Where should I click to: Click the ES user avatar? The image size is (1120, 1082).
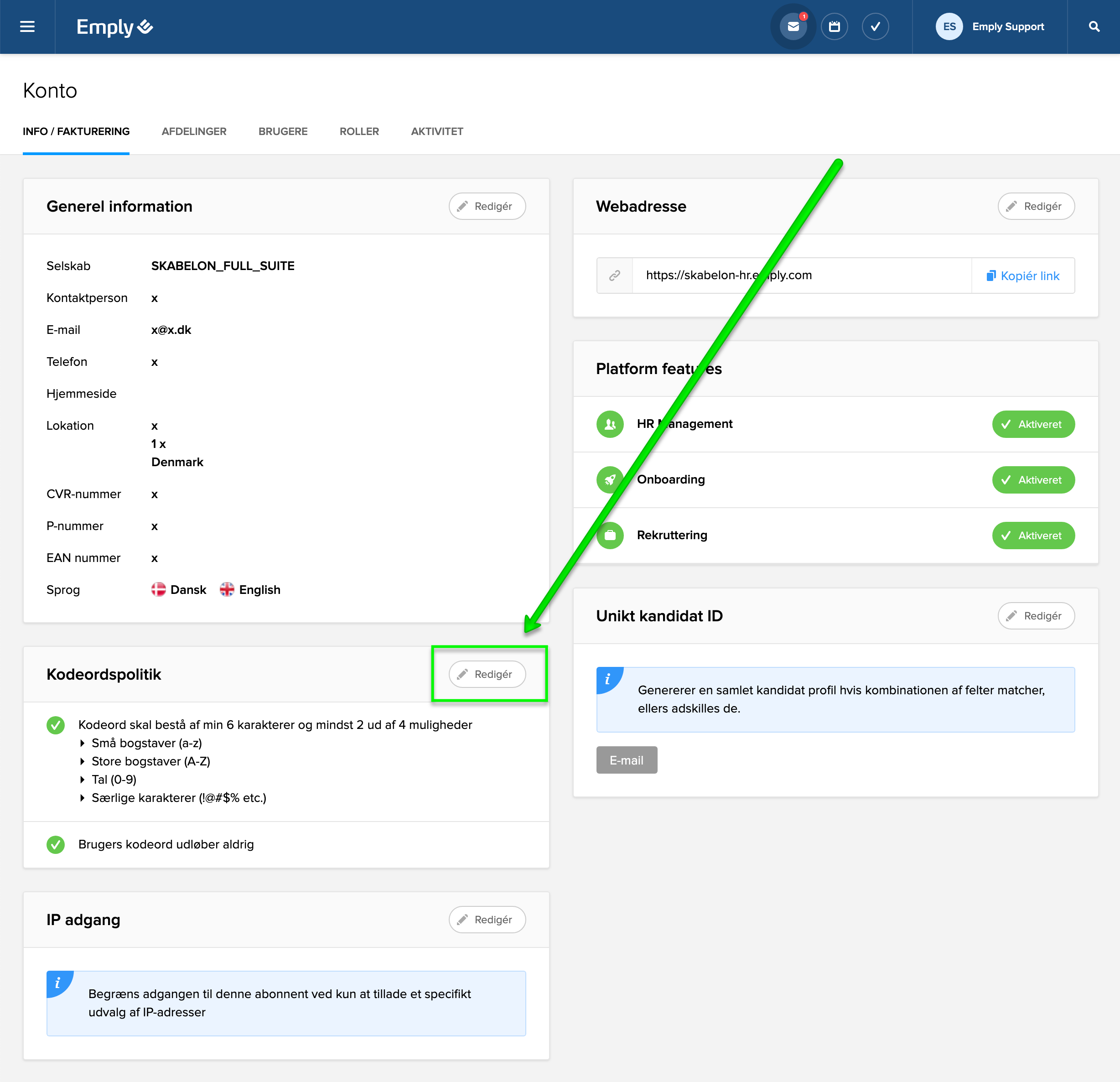[x=949, y=27]
